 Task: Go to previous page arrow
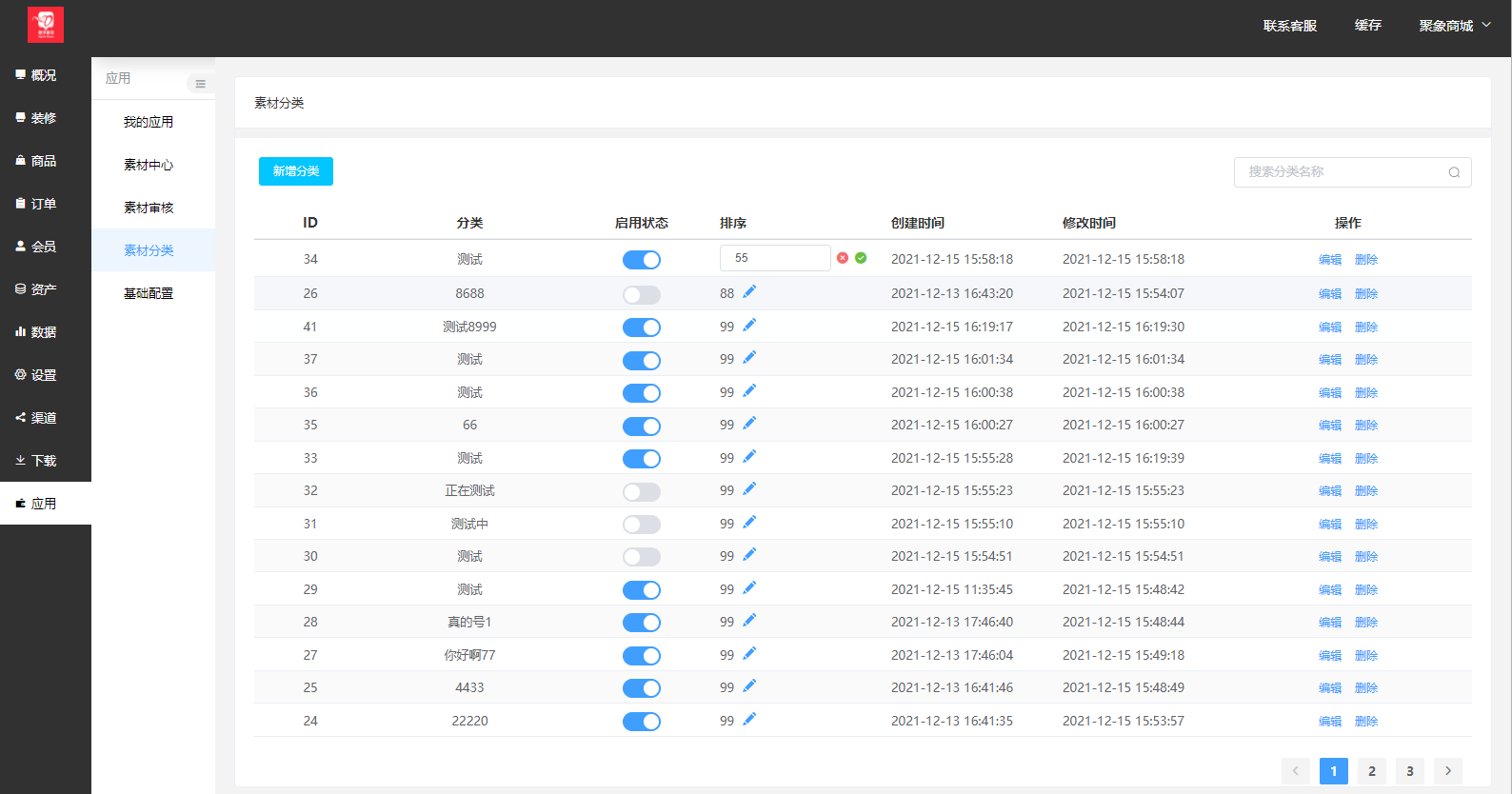tap(1296, 771)
